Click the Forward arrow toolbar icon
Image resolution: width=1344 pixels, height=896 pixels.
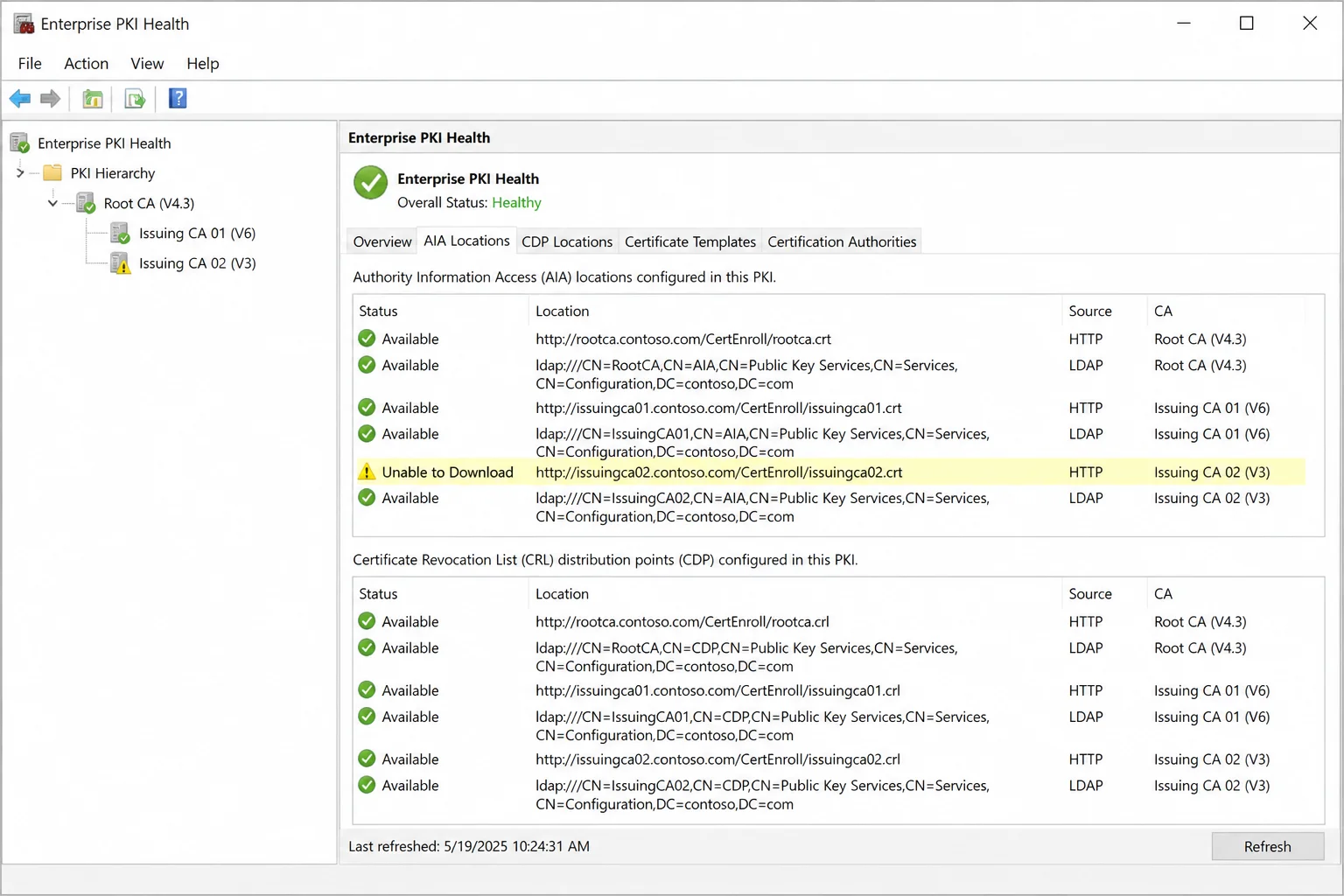(x=51, y=99)
